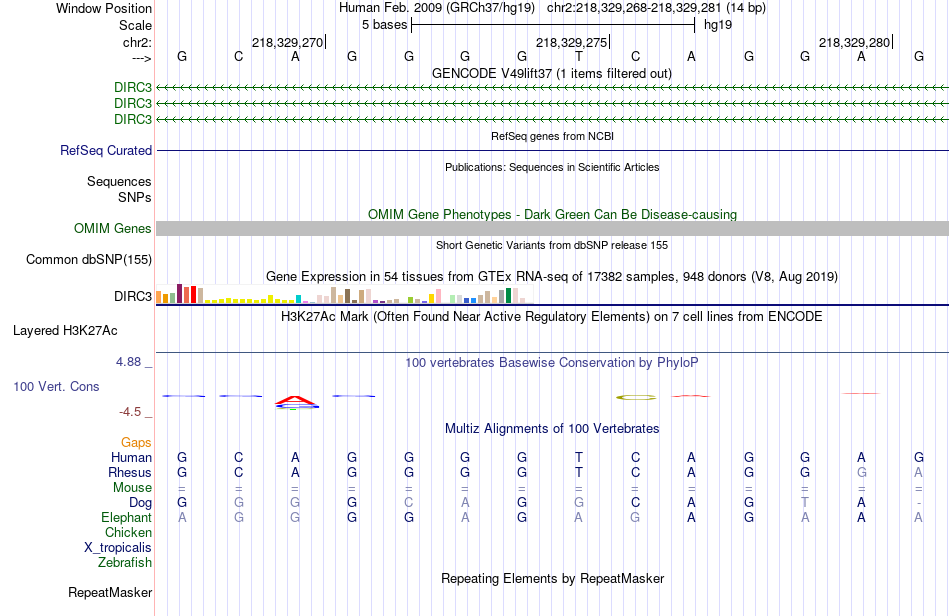This screenshot has height=616, width=950.
Task: Select the Chicken alignment row label
Action: point(128,532)
